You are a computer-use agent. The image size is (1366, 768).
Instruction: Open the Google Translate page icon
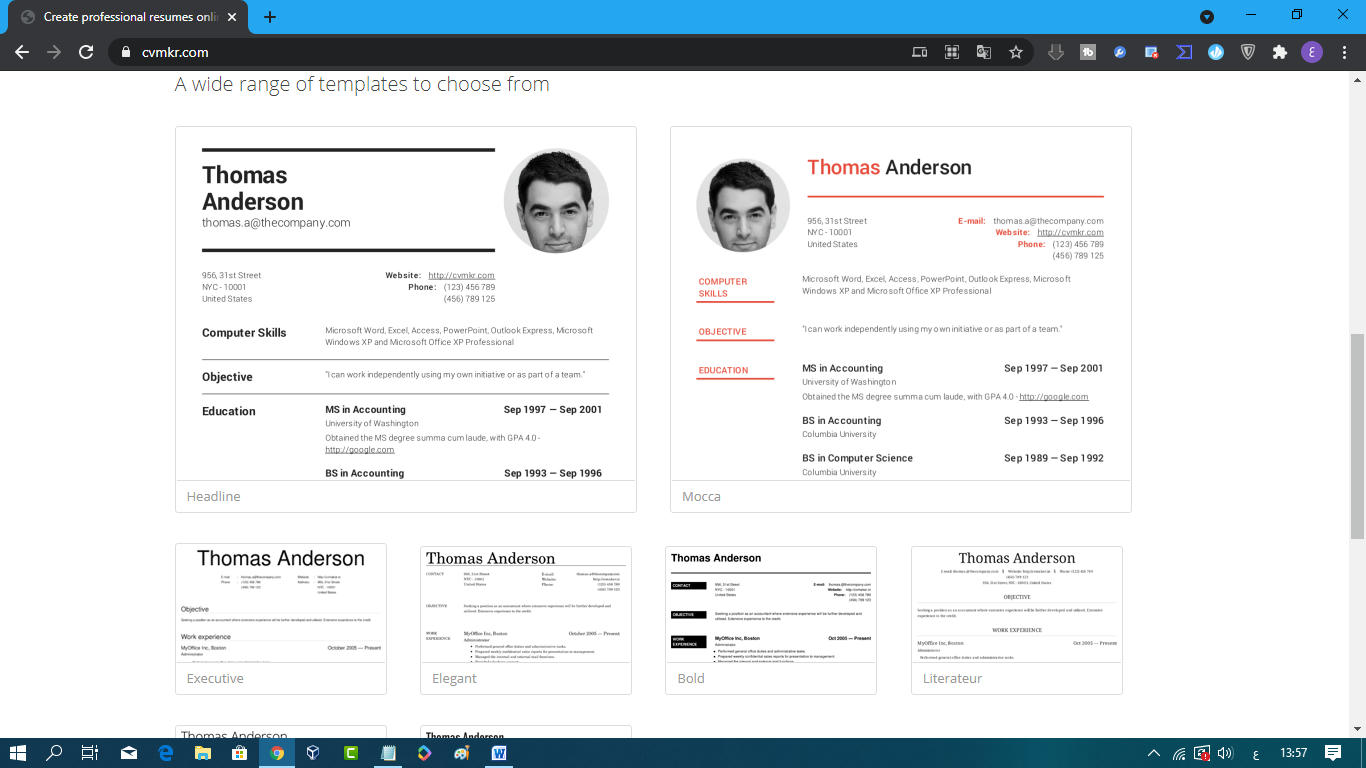click(984, 52)
